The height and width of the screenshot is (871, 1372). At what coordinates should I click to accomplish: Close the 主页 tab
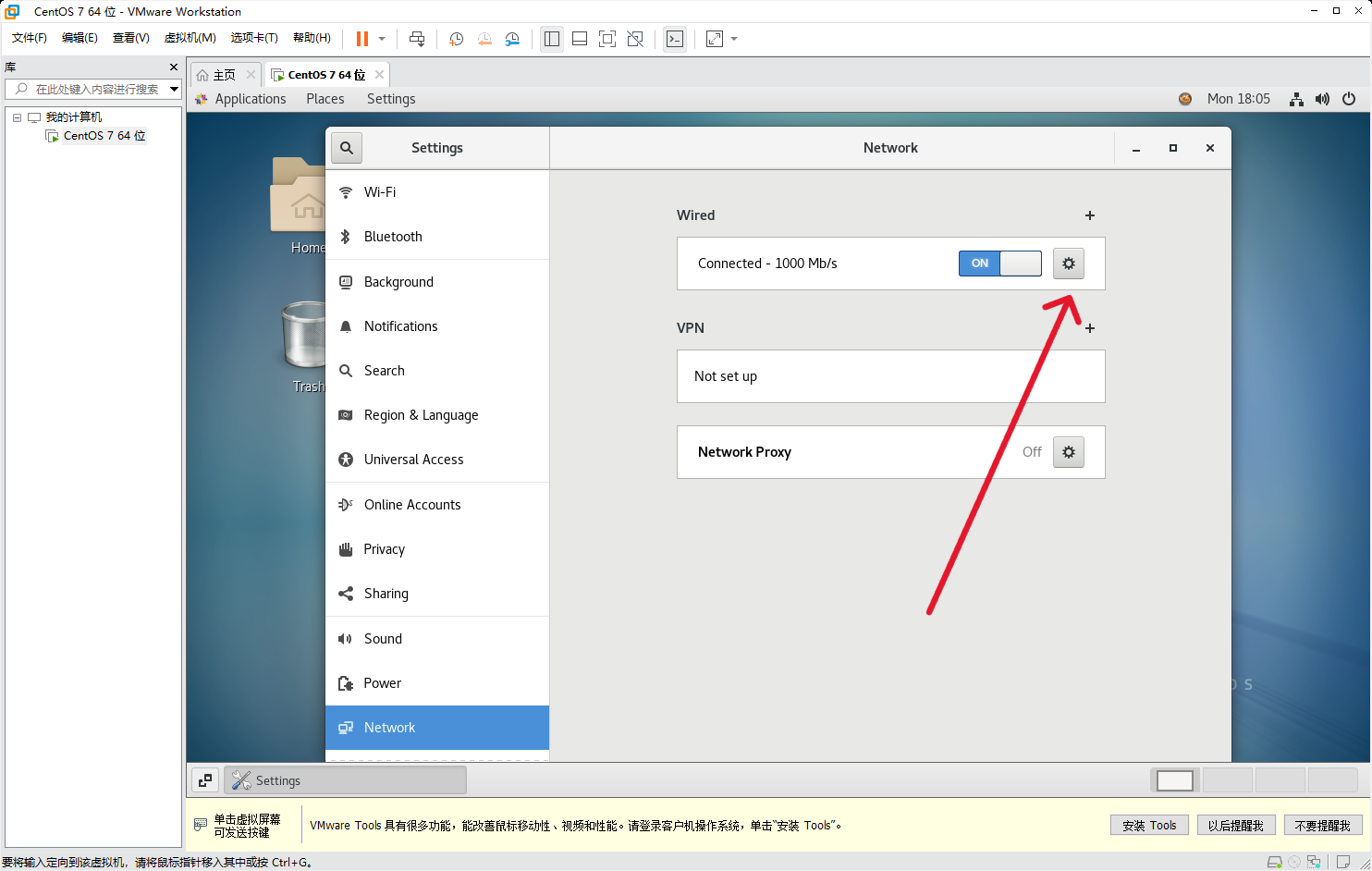coord(251,75)
